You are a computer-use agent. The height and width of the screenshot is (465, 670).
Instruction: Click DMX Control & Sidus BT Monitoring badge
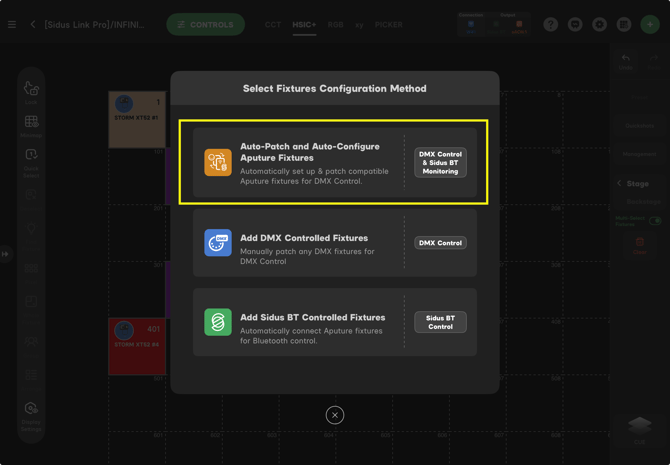440,162
